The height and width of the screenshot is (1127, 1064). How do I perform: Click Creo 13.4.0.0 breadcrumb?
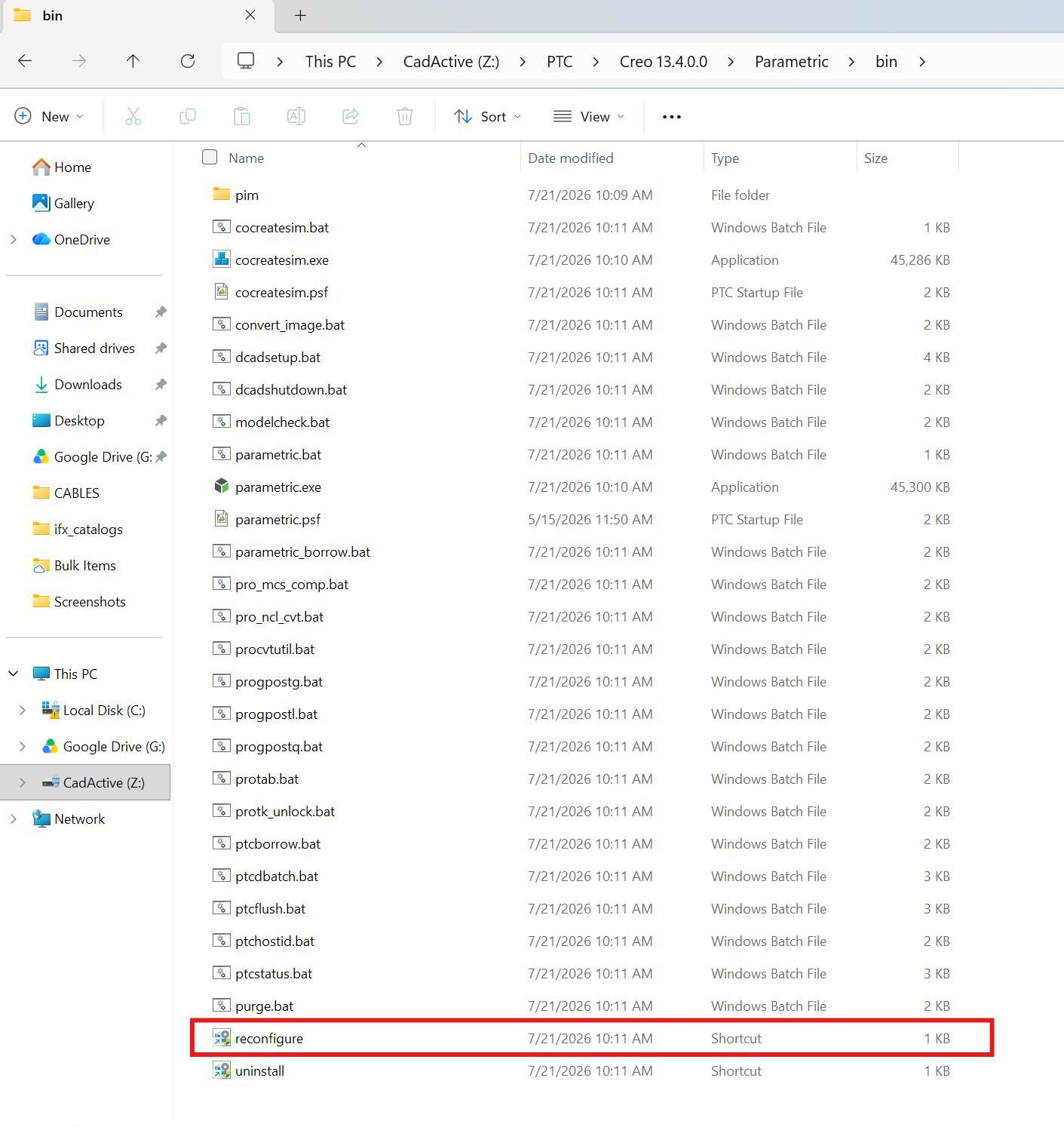click(664, 62)
